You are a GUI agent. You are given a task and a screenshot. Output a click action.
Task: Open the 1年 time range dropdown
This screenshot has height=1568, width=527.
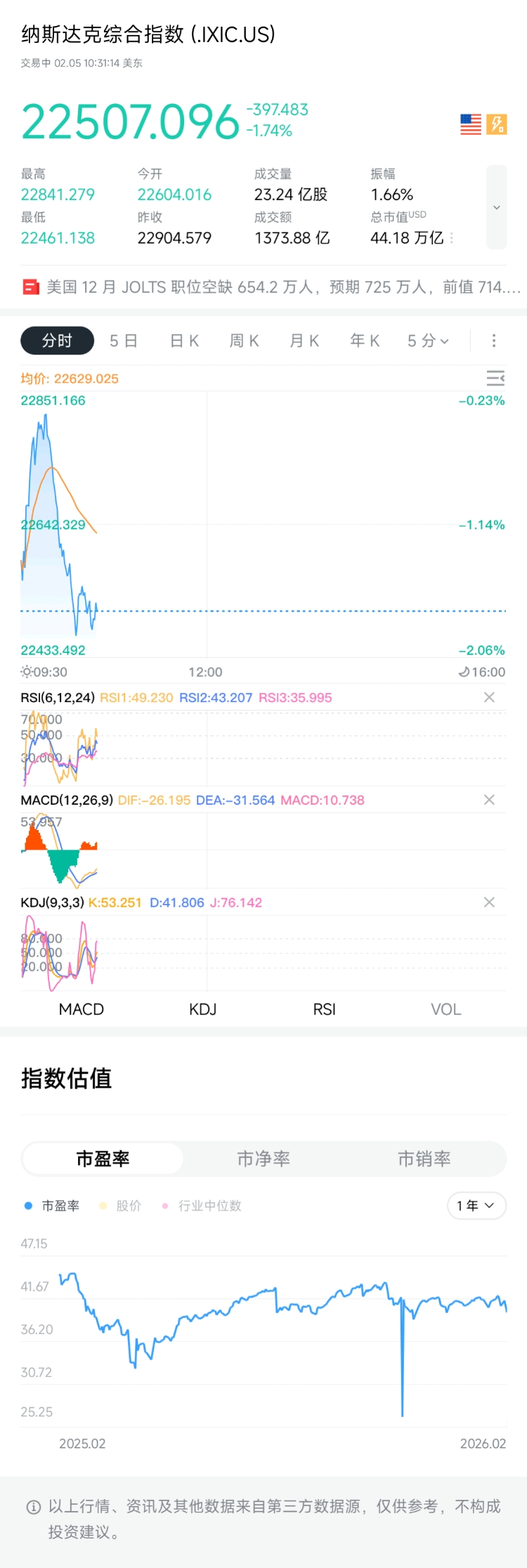tap(476, 1206)
